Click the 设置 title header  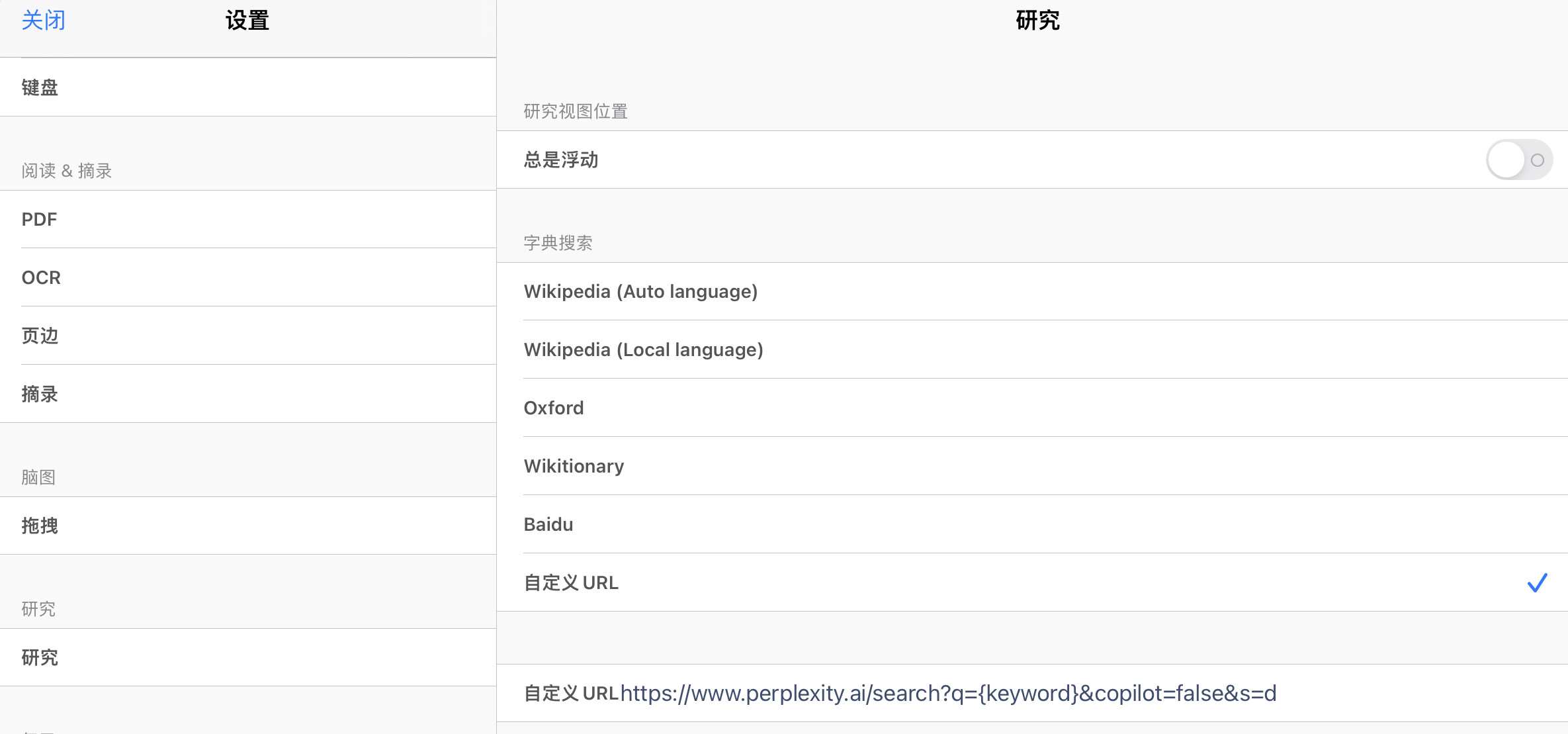pos(247,21)
